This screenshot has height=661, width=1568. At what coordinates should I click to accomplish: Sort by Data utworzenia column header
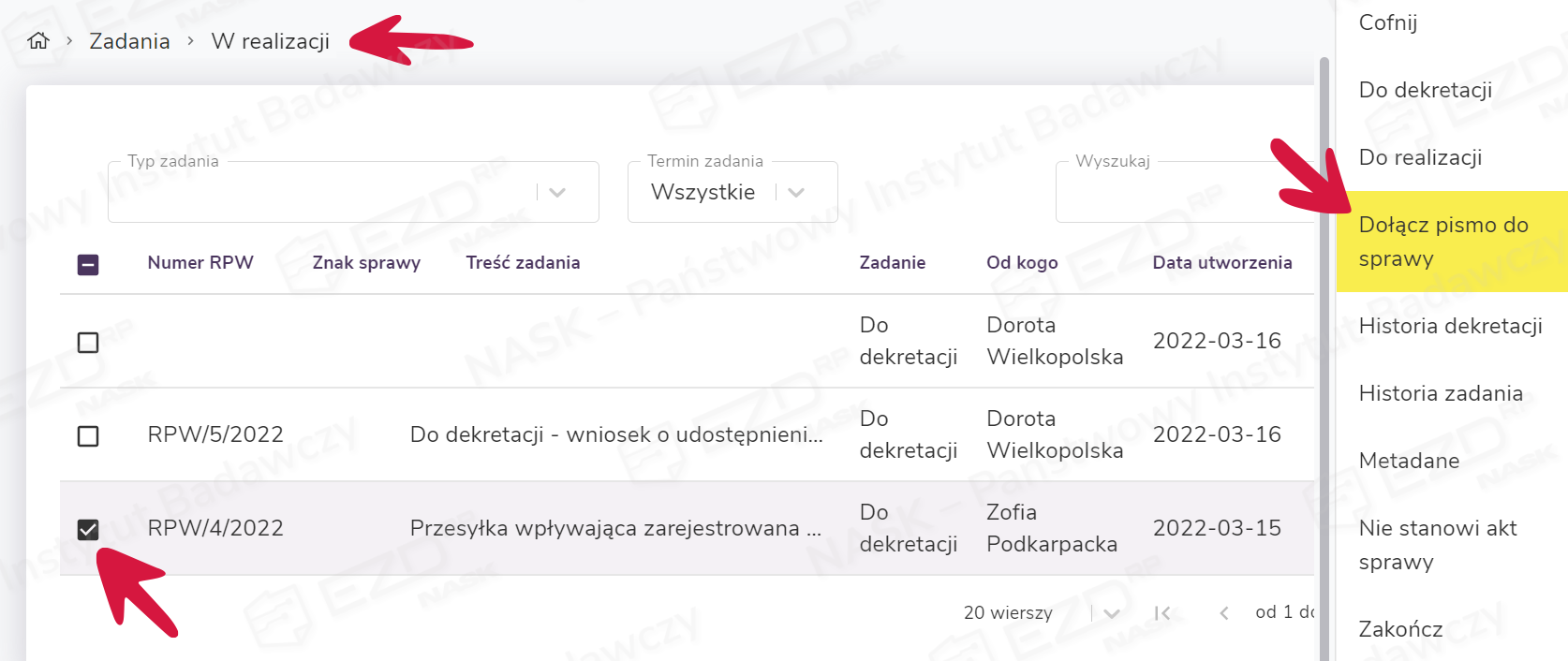[x=1221, y=263]
